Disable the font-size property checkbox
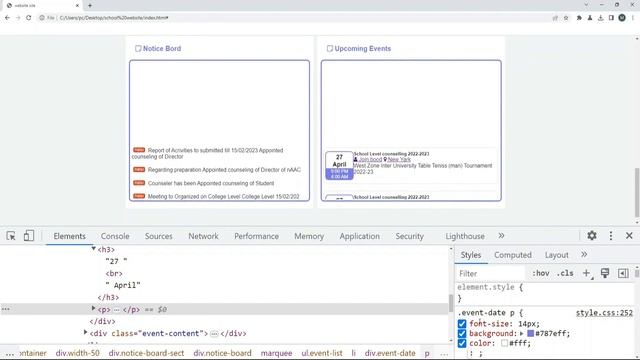 point(462,324)
